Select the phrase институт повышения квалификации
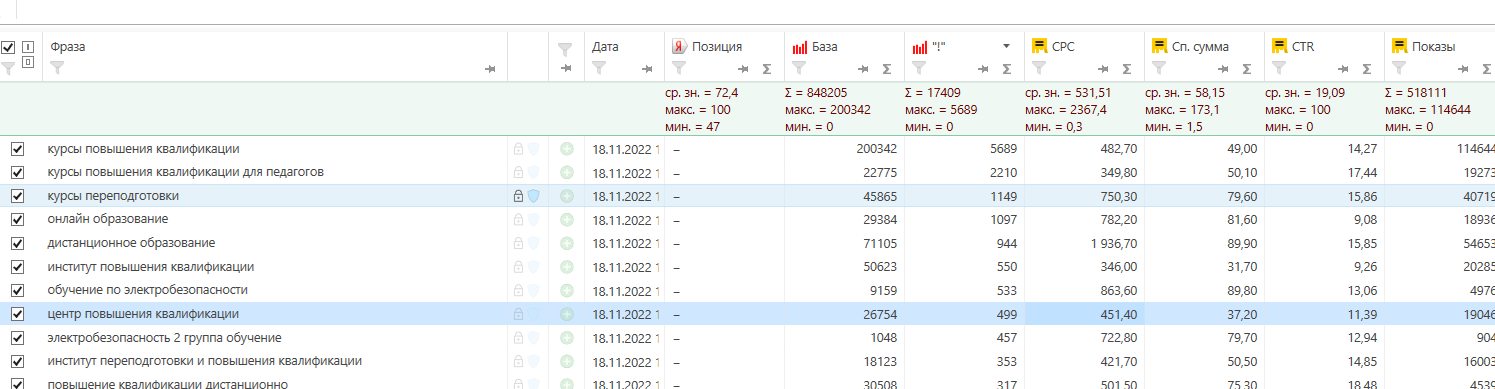1495x389 pixels. 151,267
